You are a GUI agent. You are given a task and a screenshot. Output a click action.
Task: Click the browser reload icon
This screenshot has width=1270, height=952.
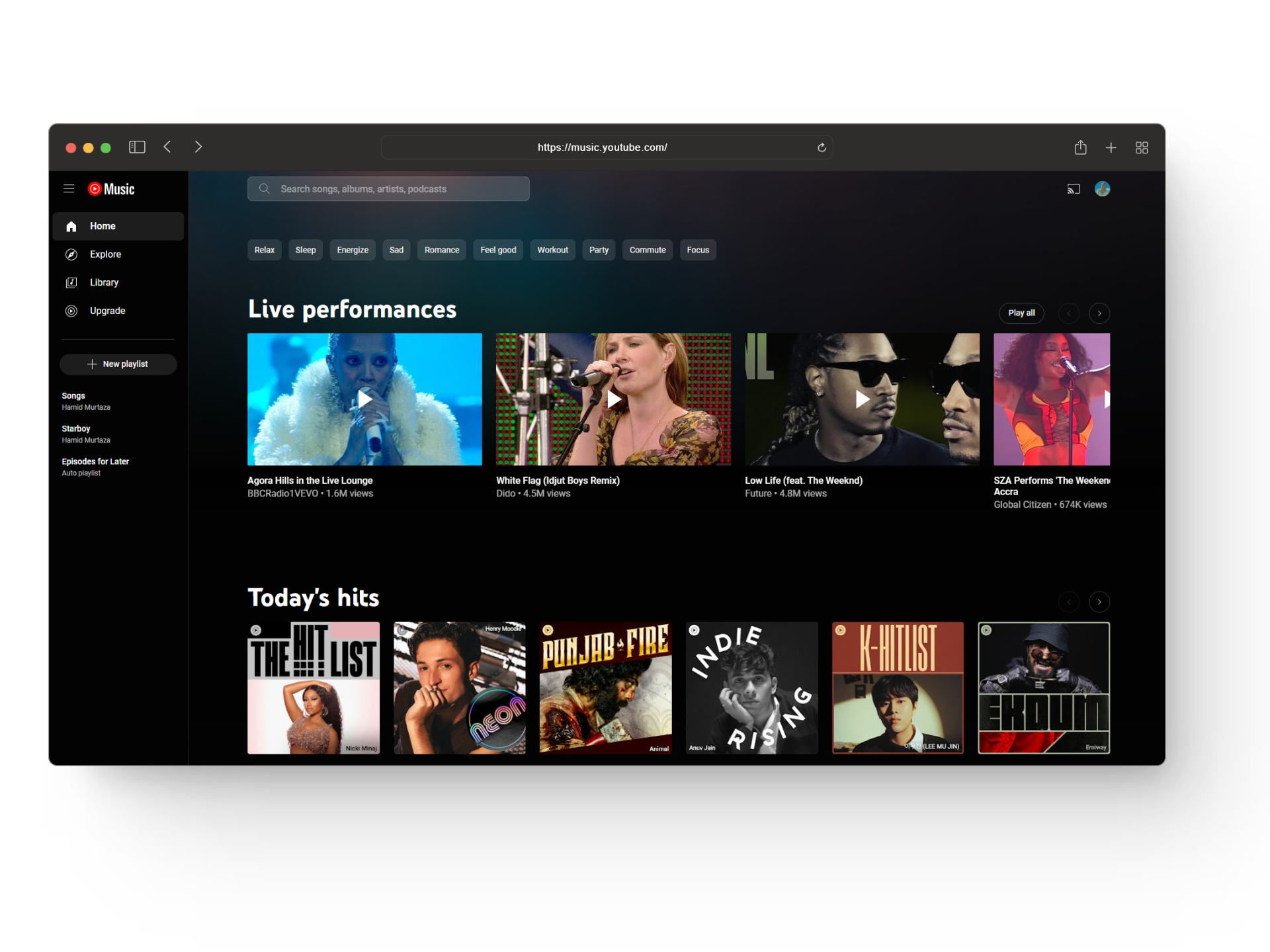[822, 147]
